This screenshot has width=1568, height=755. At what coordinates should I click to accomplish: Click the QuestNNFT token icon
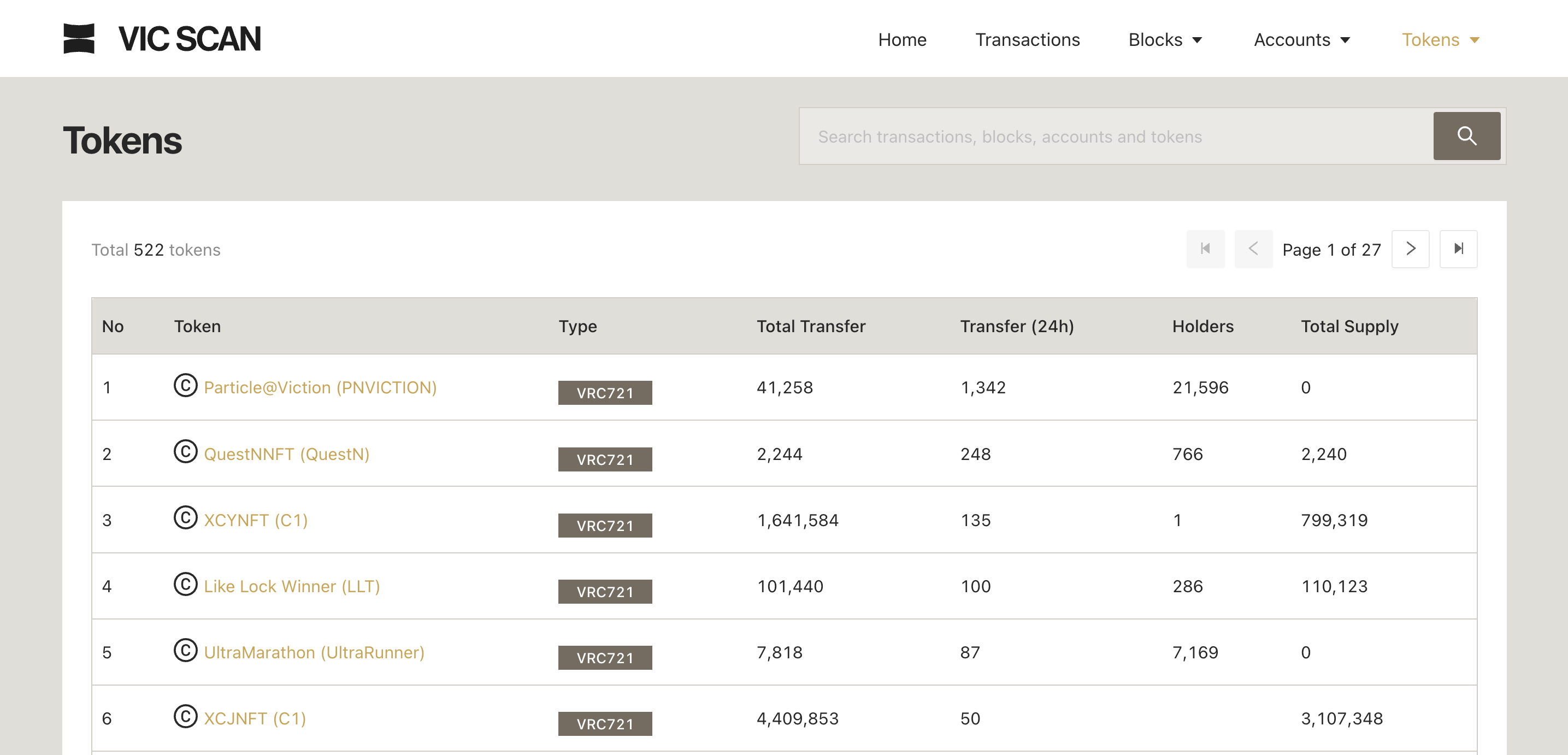click(x=185, y=452)
